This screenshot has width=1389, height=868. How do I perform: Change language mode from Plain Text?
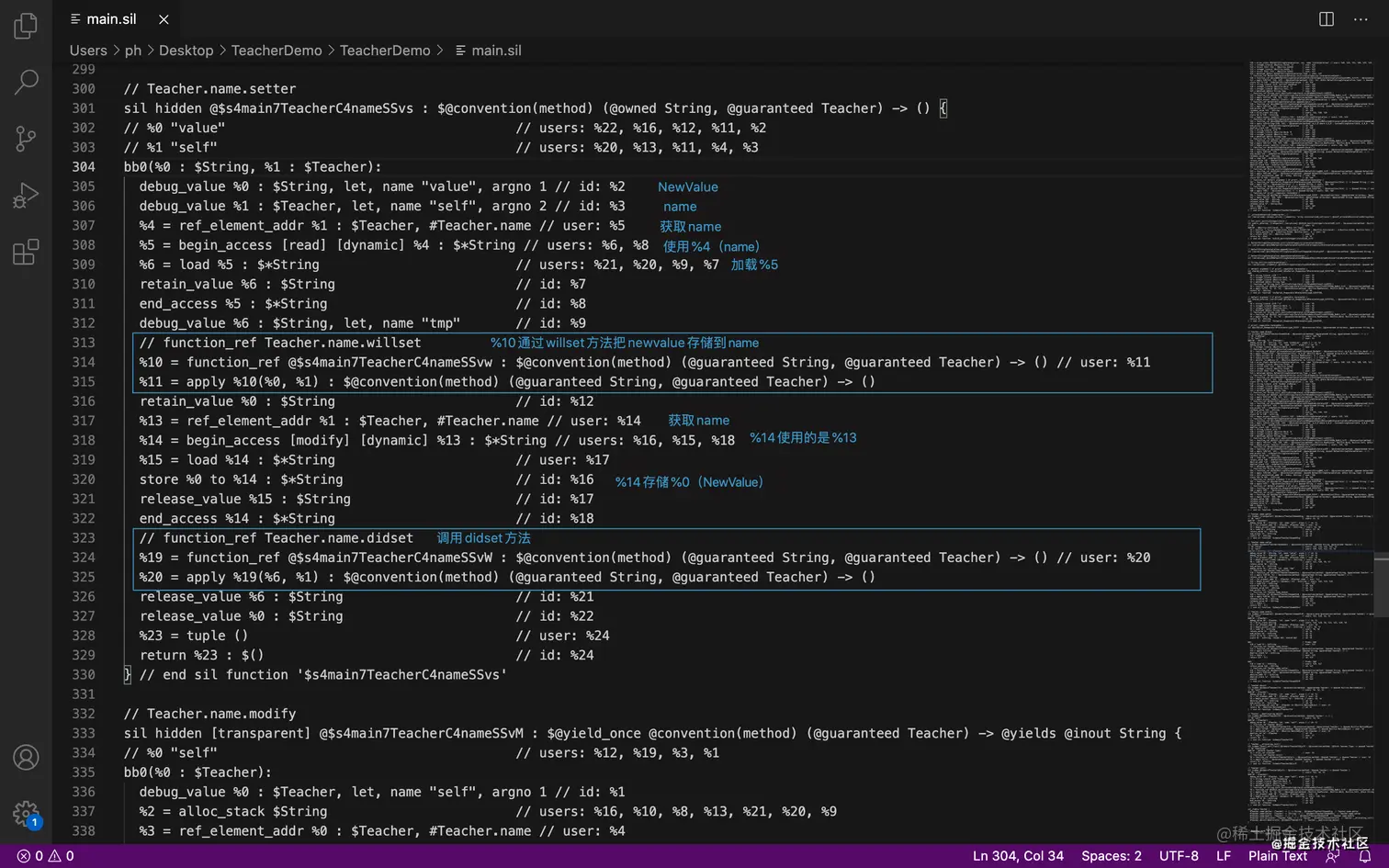click(x=1277, y=856)
